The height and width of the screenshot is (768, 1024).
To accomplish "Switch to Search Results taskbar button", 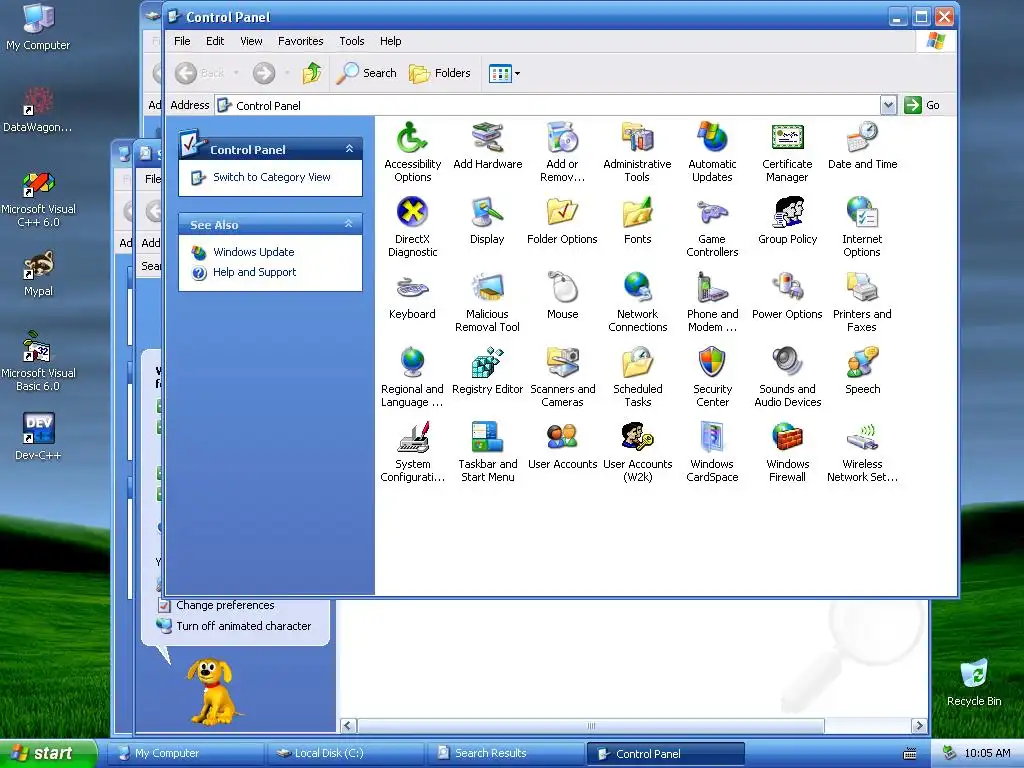I will [x=506, y=753].
